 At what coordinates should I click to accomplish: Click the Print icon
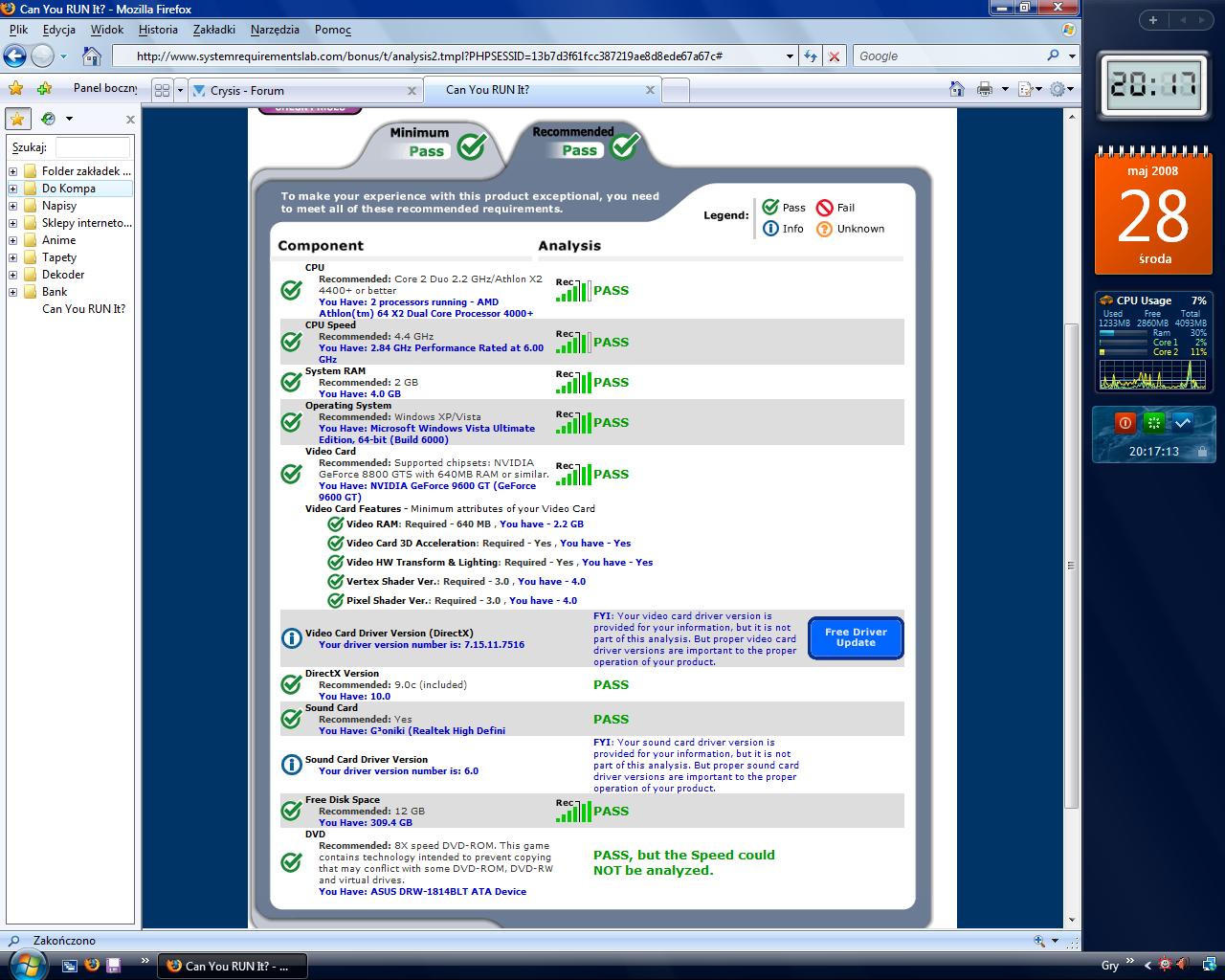coord(985,89)
